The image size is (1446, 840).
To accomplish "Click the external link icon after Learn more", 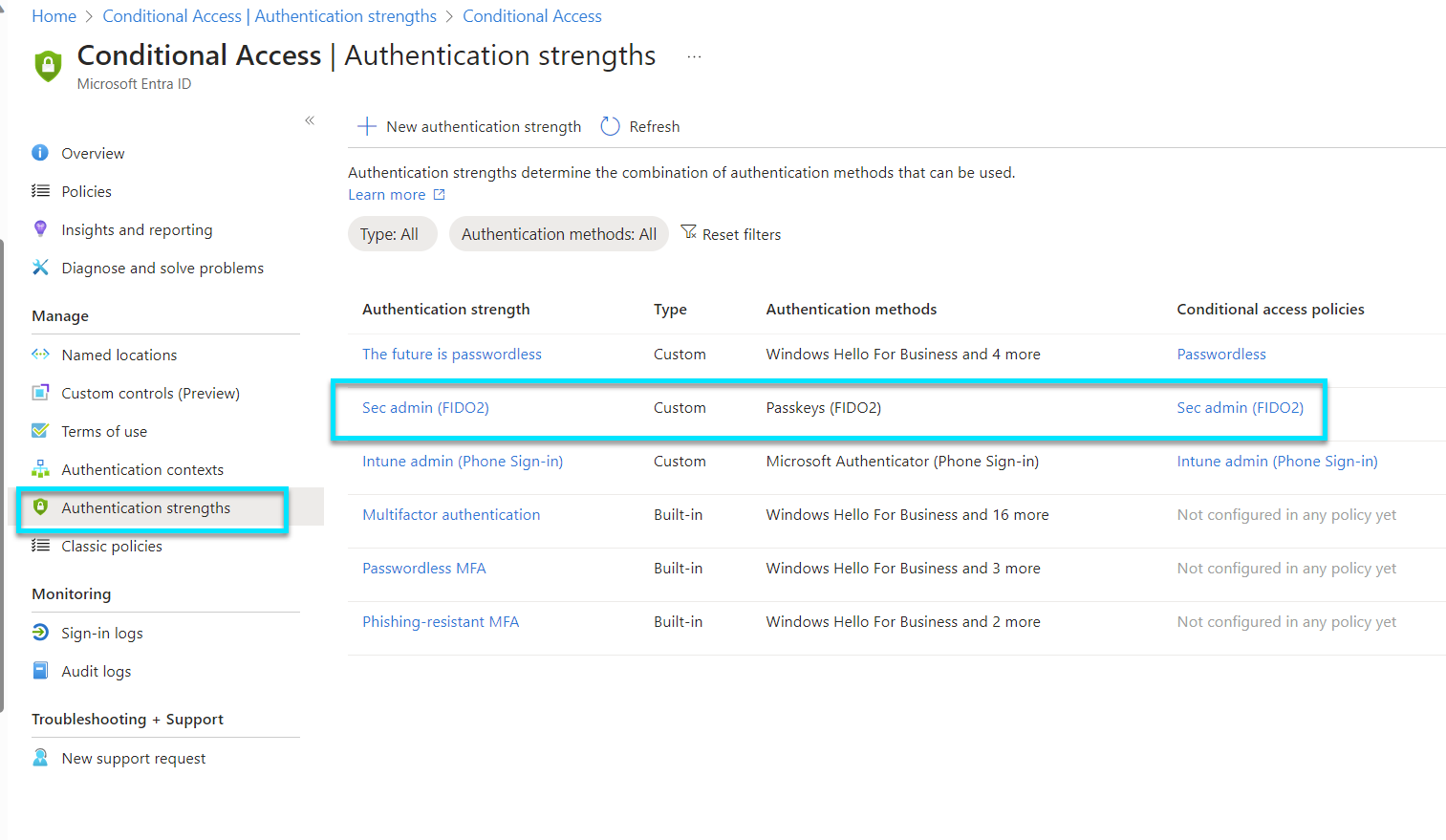I will 440,195.
